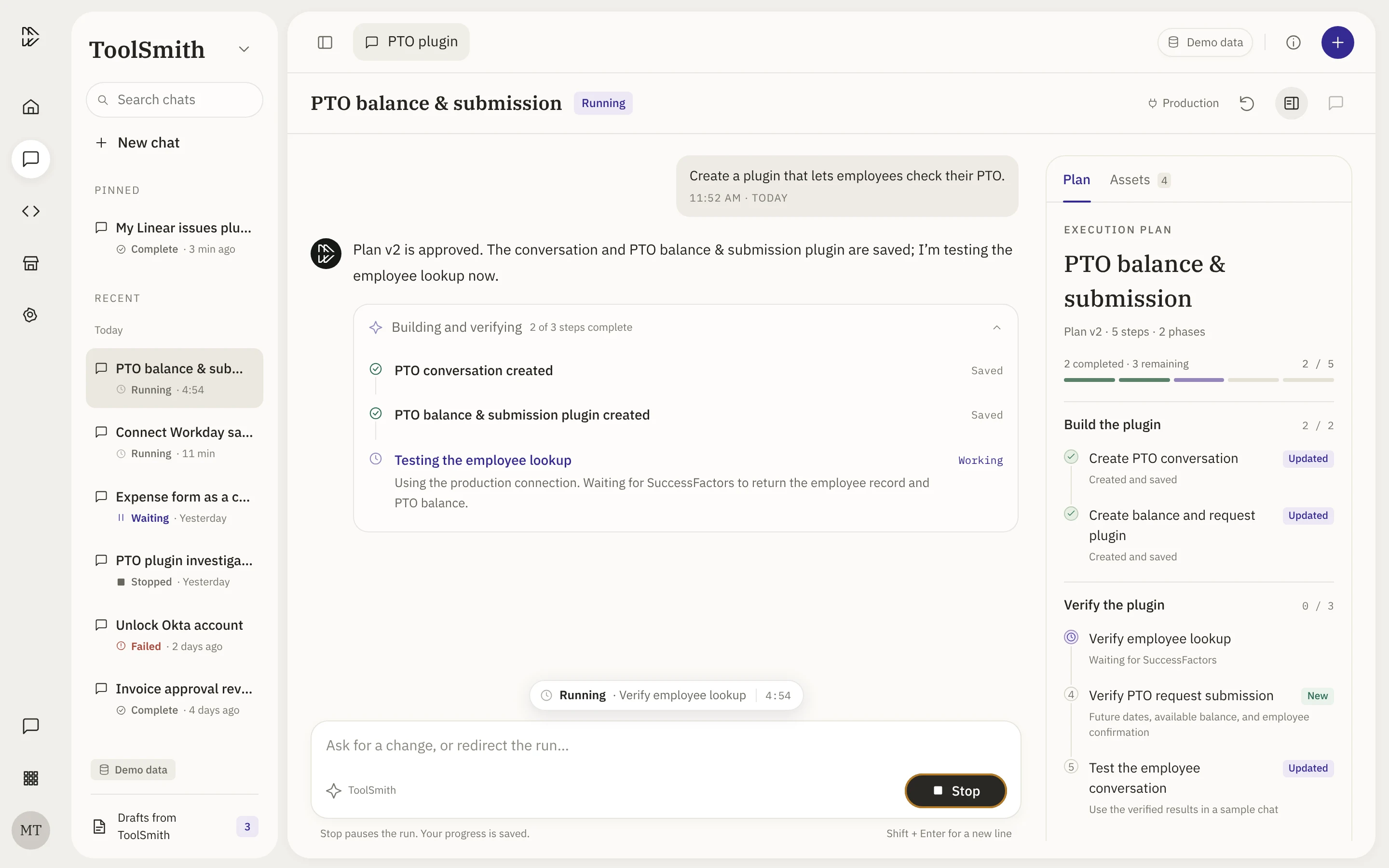Click the Search chats field

coord(174,100)
